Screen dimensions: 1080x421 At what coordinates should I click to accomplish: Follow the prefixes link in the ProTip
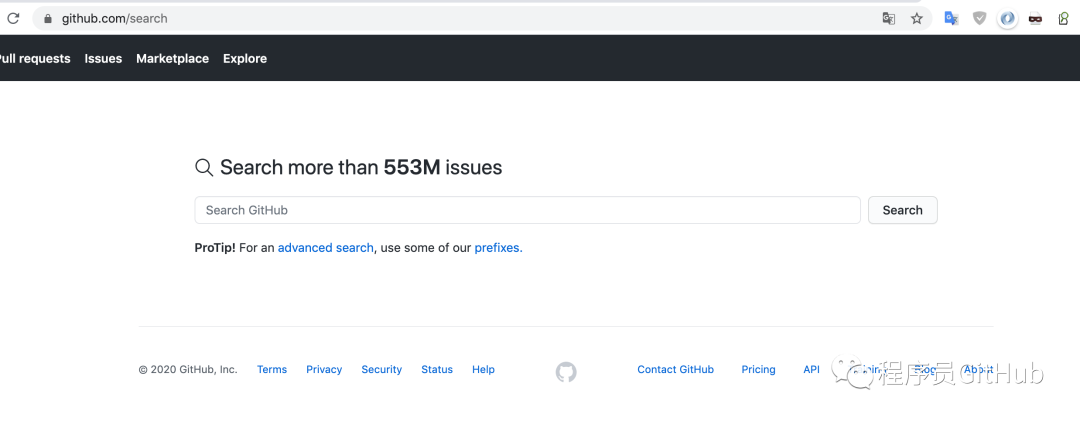click(x=497, y=248)
